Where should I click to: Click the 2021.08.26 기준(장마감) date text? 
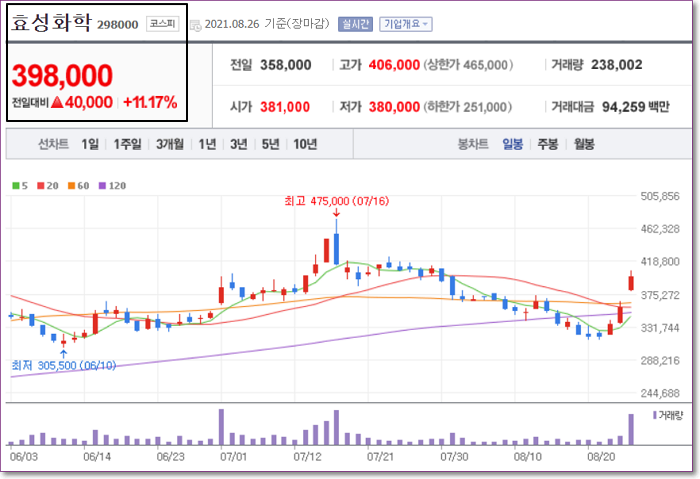[x=267, y=24]
